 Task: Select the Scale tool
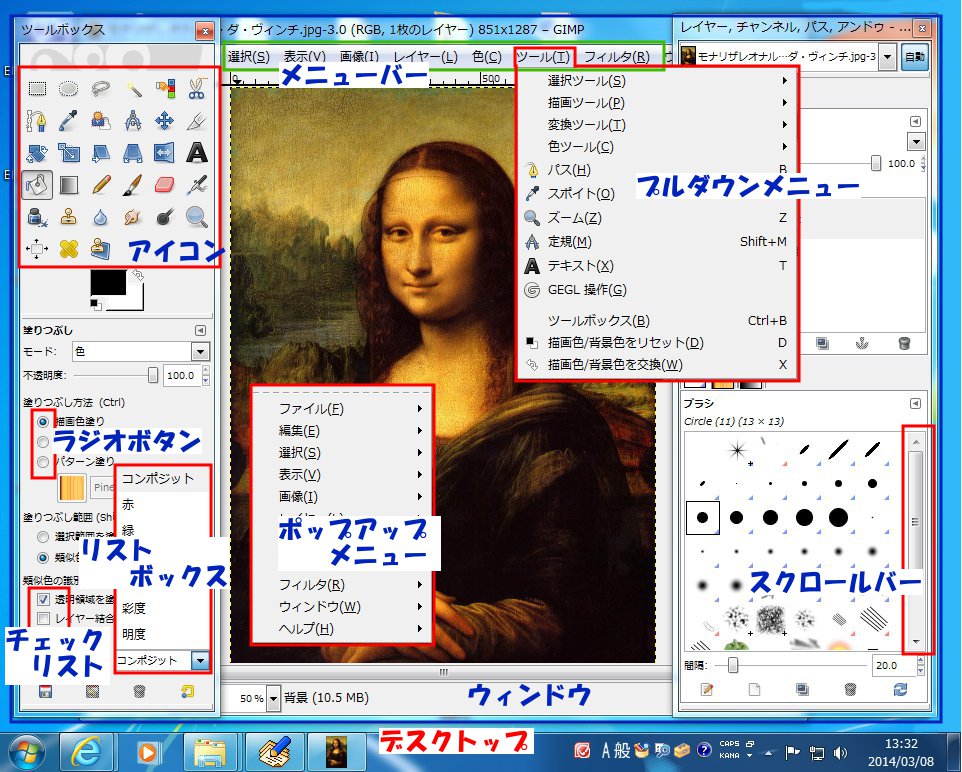69,153
